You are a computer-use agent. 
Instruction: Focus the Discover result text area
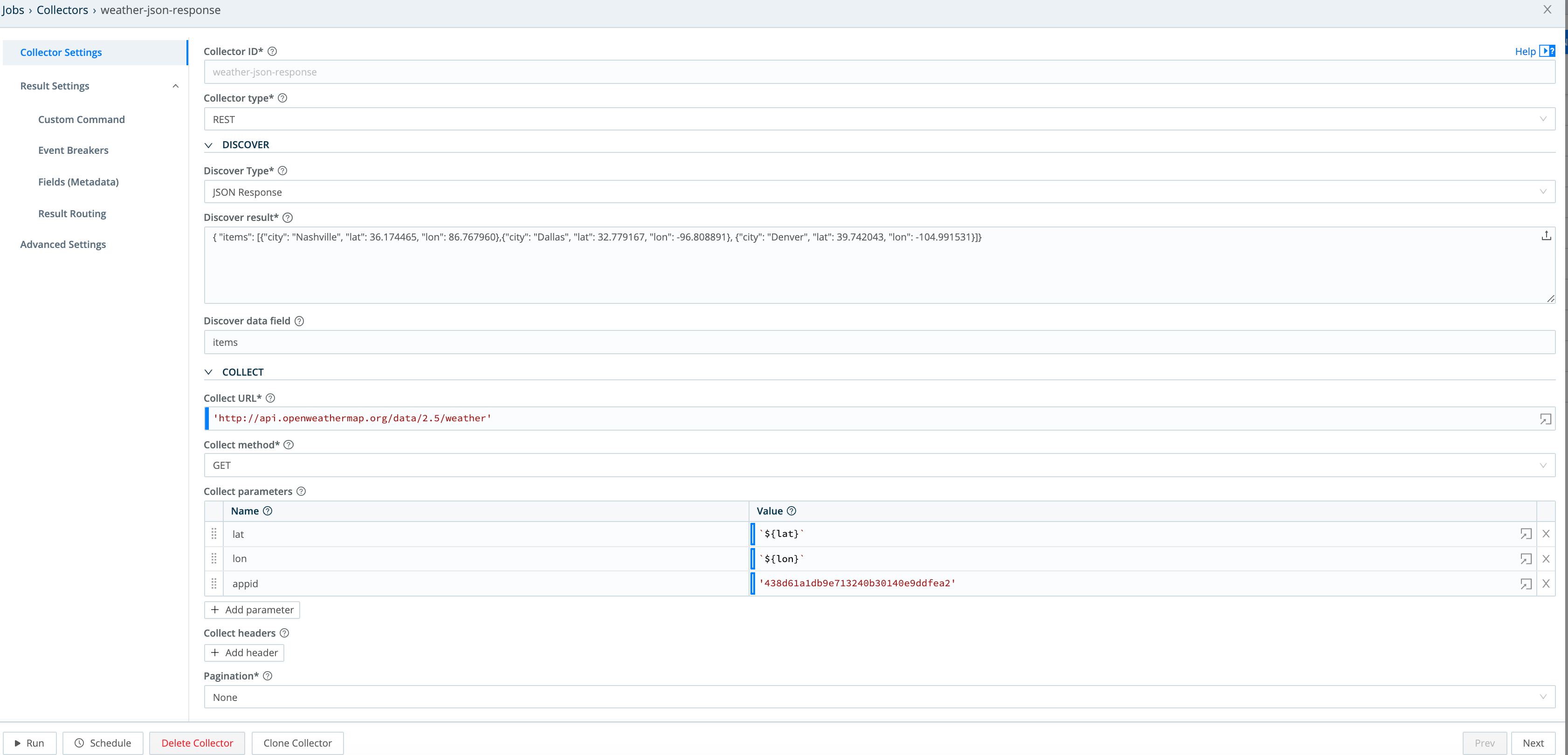[x=879, y=265]
